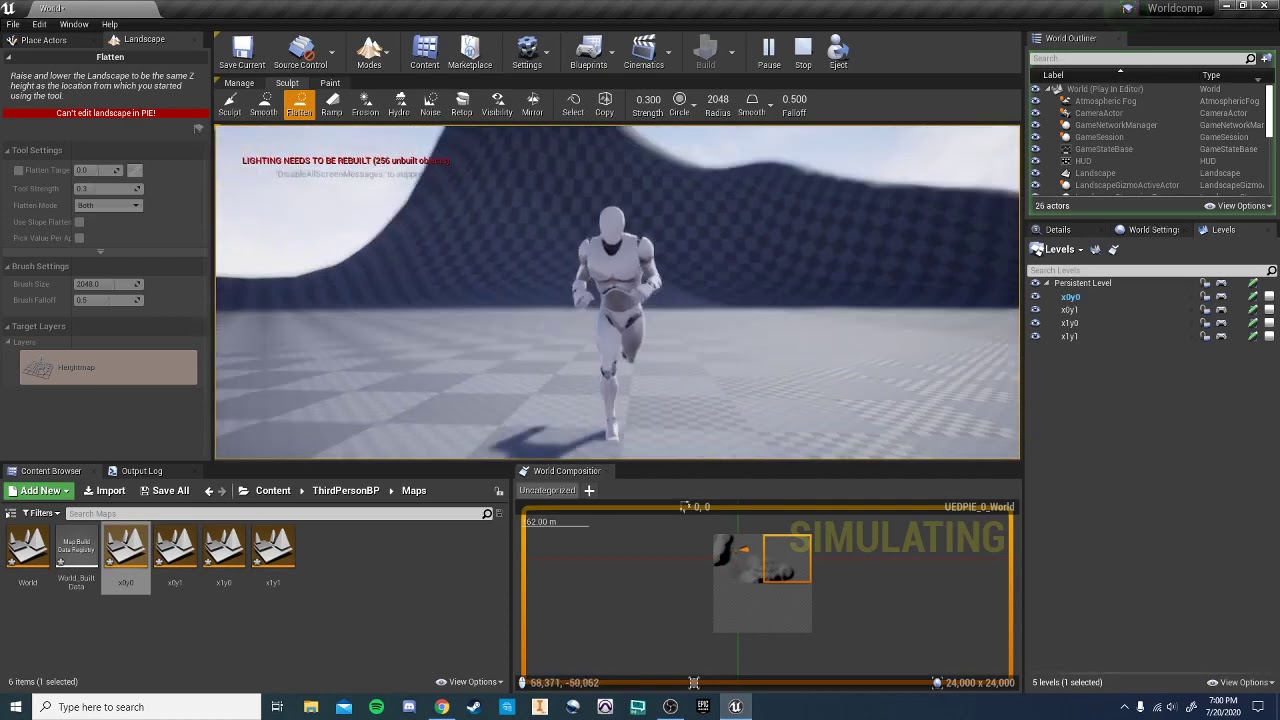Toggle the Use Slope Flatten checkbox

(x=79, y=222)
